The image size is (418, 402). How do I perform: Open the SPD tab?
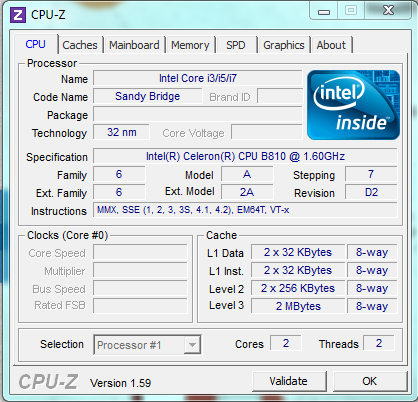click(236, 45)
